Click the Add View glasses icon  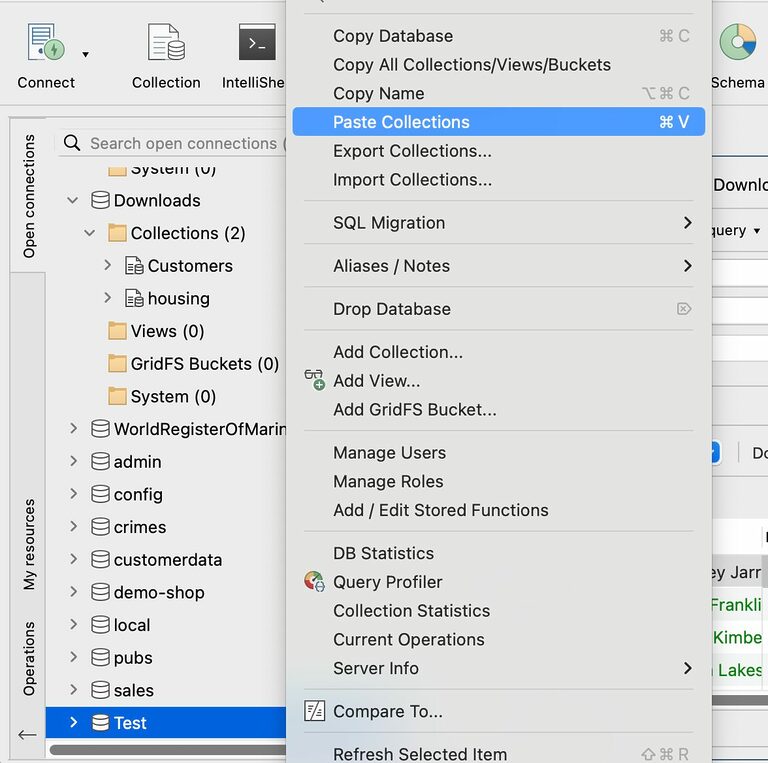tap(314, 381)
